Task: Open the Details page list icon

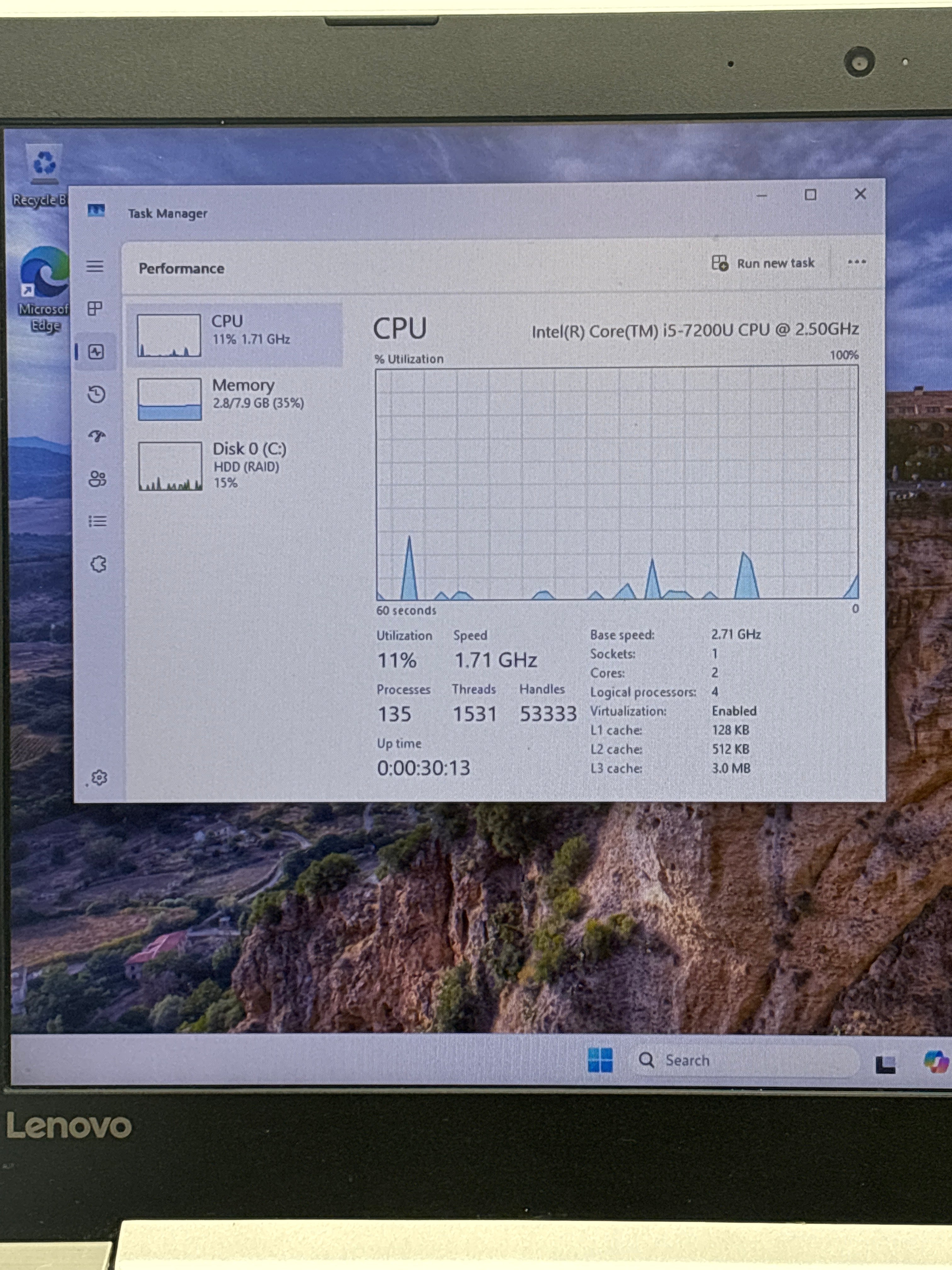Action: [x=98, y=521]
